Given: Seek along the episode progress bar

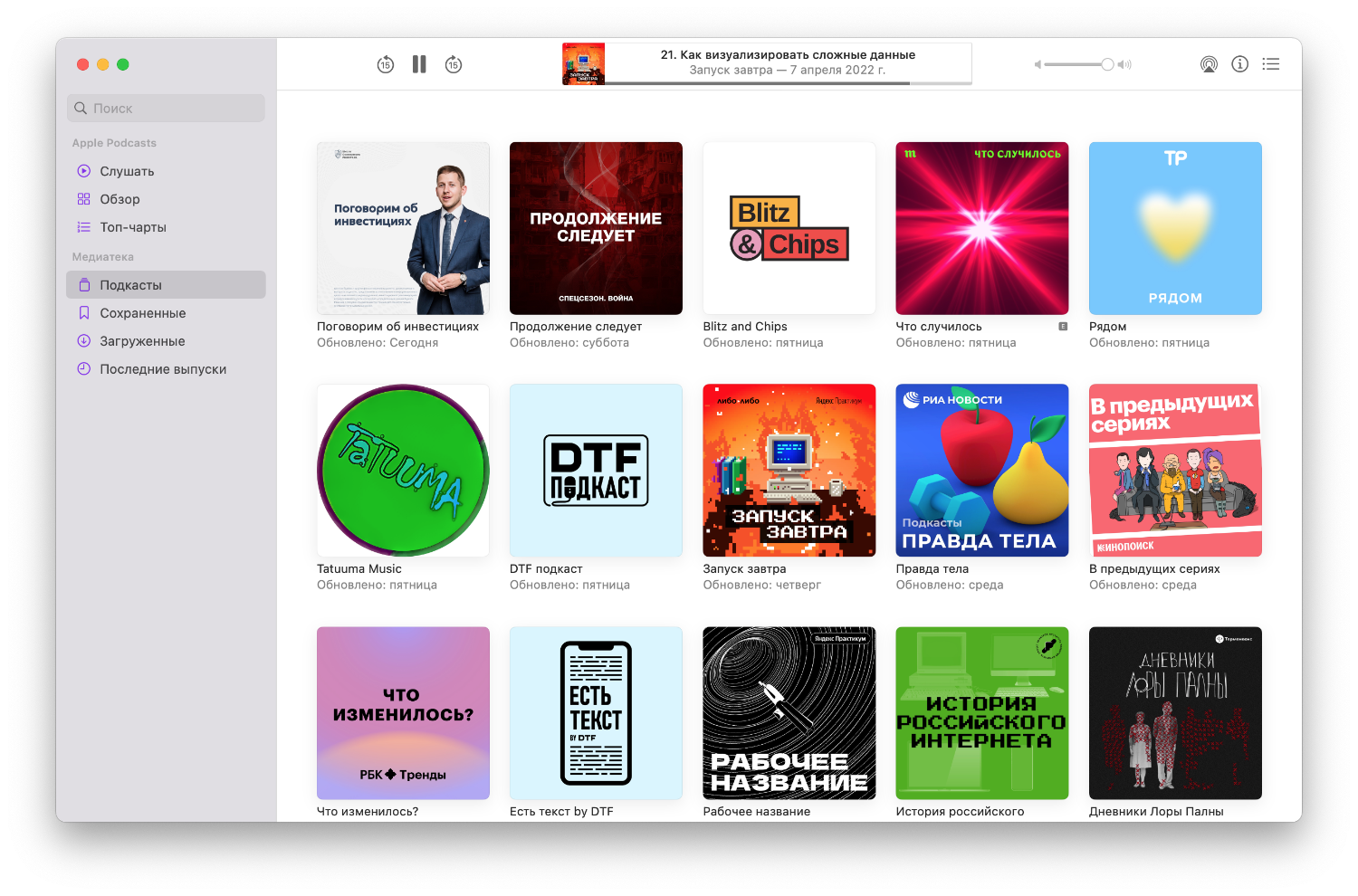Looking at the screenshot, I should [x=789, y=83].
